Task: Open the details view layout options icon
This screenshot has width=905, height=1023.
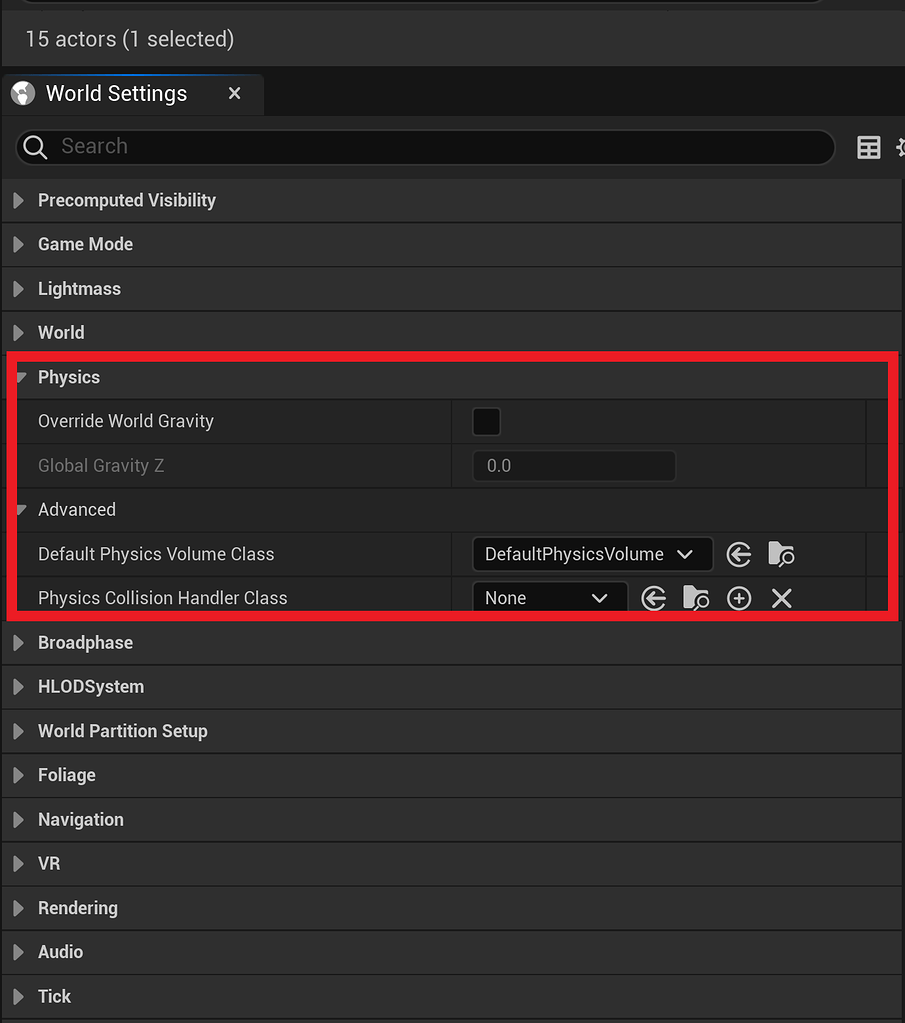Action: [869, 147]
